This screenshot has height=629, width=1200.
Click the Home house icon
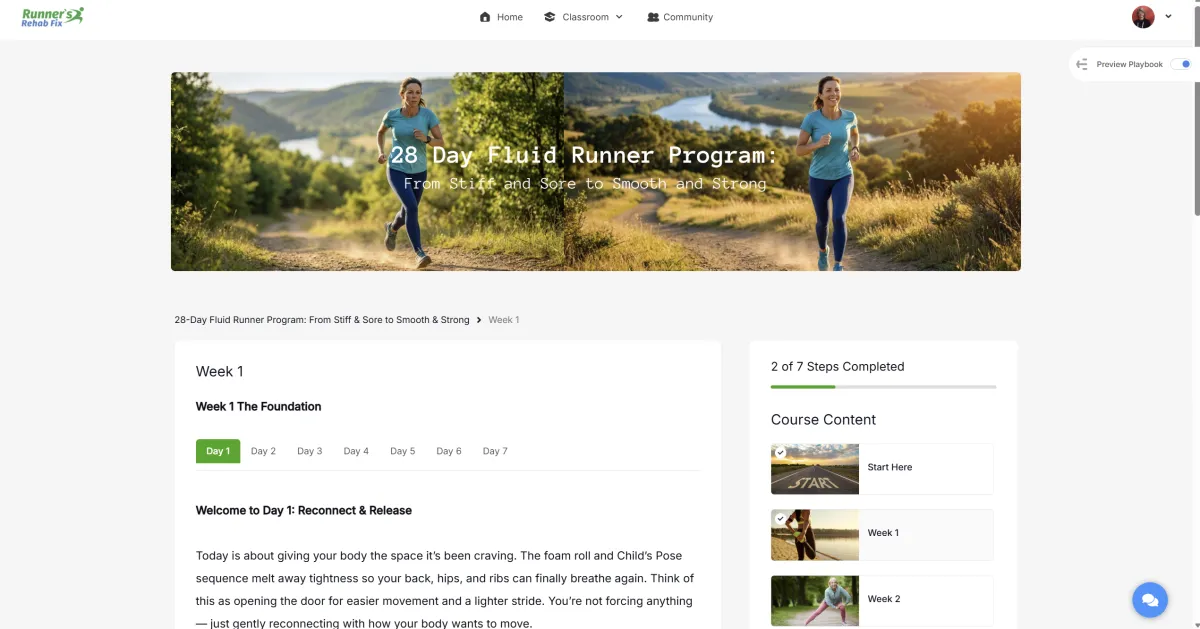pyautogui.click(x=485, y=17)
